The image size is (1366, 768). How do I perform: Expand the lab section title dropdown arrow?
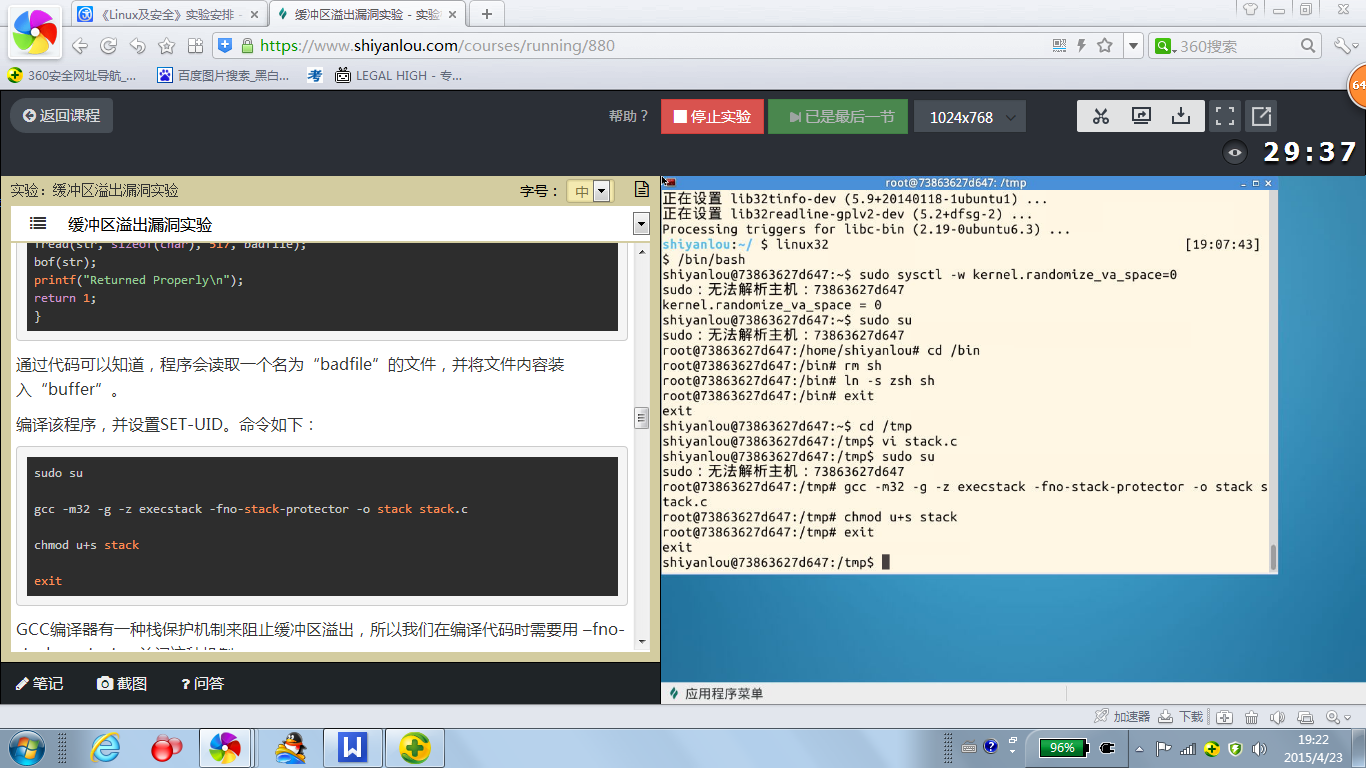pyautogui.click(x=641, y=224)
